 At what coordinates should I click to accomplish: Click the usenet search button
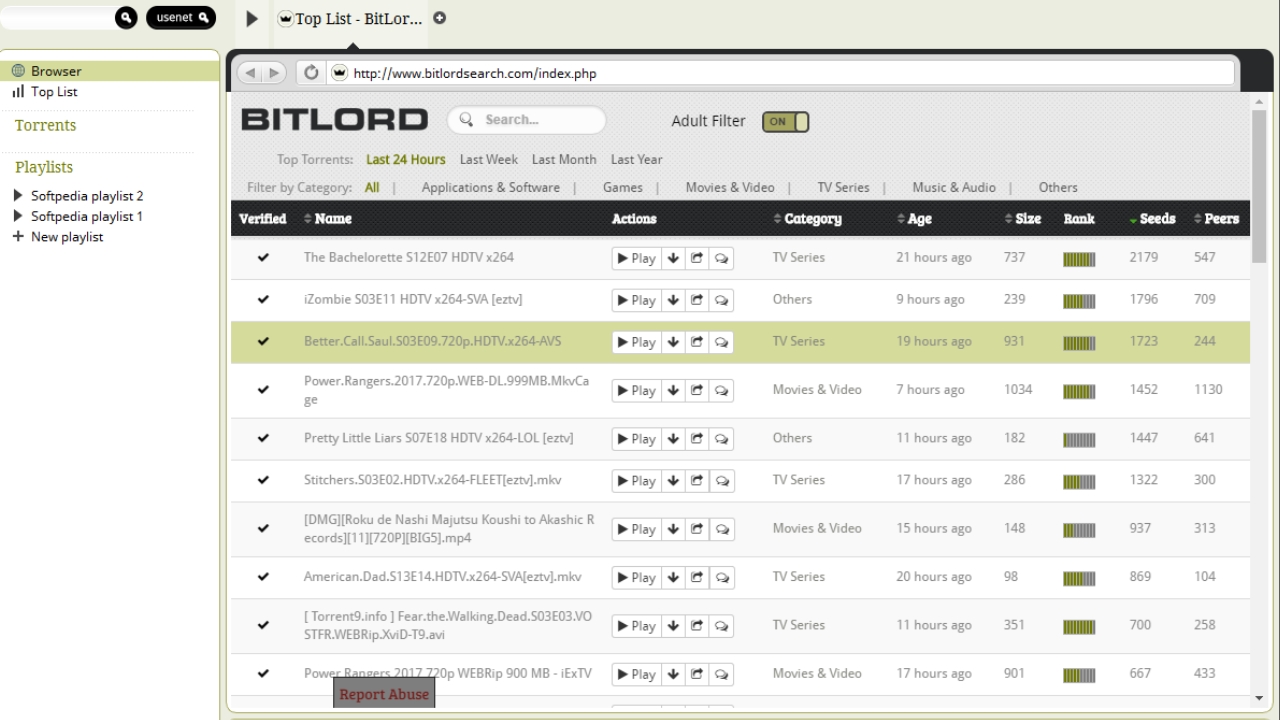point(181,17)
